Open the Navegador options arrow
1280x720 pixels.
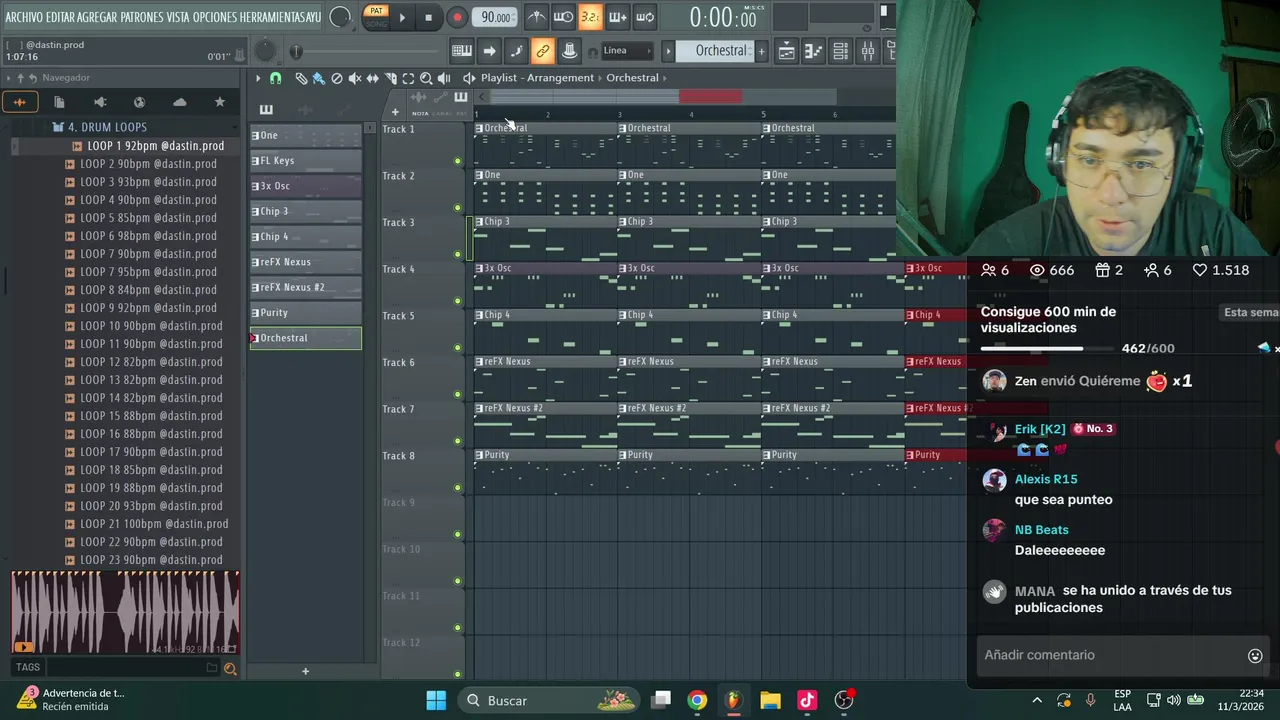point(10,78)
